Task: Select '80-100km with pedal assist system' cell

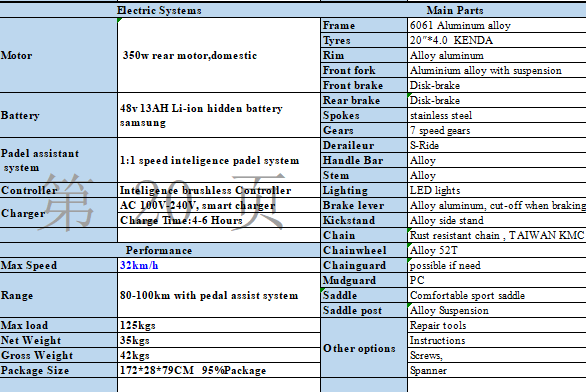Action: click(x=219, y=295)
